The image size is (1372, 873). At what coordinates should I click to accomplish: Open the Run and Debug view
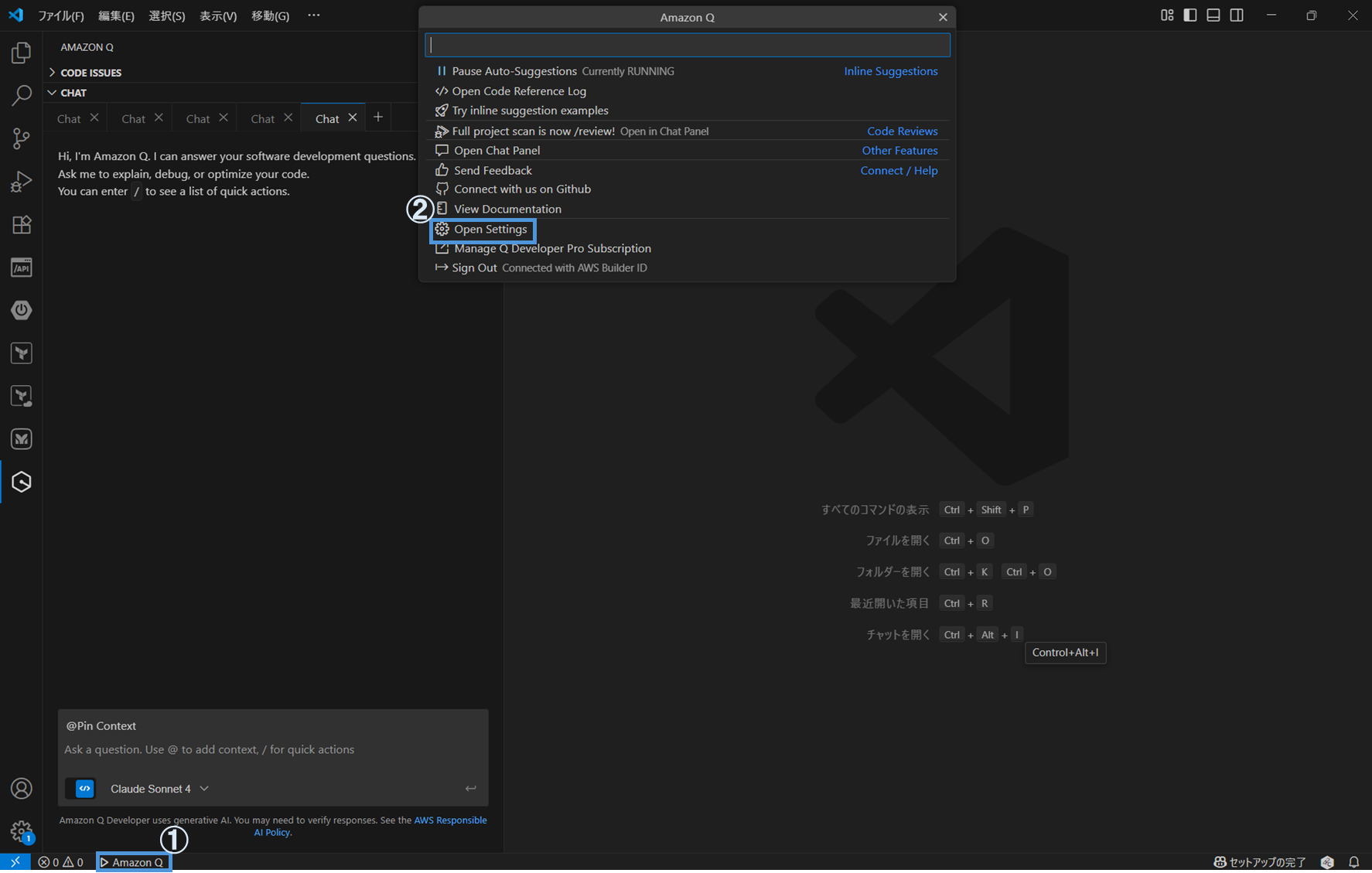[x=22, y=182]
